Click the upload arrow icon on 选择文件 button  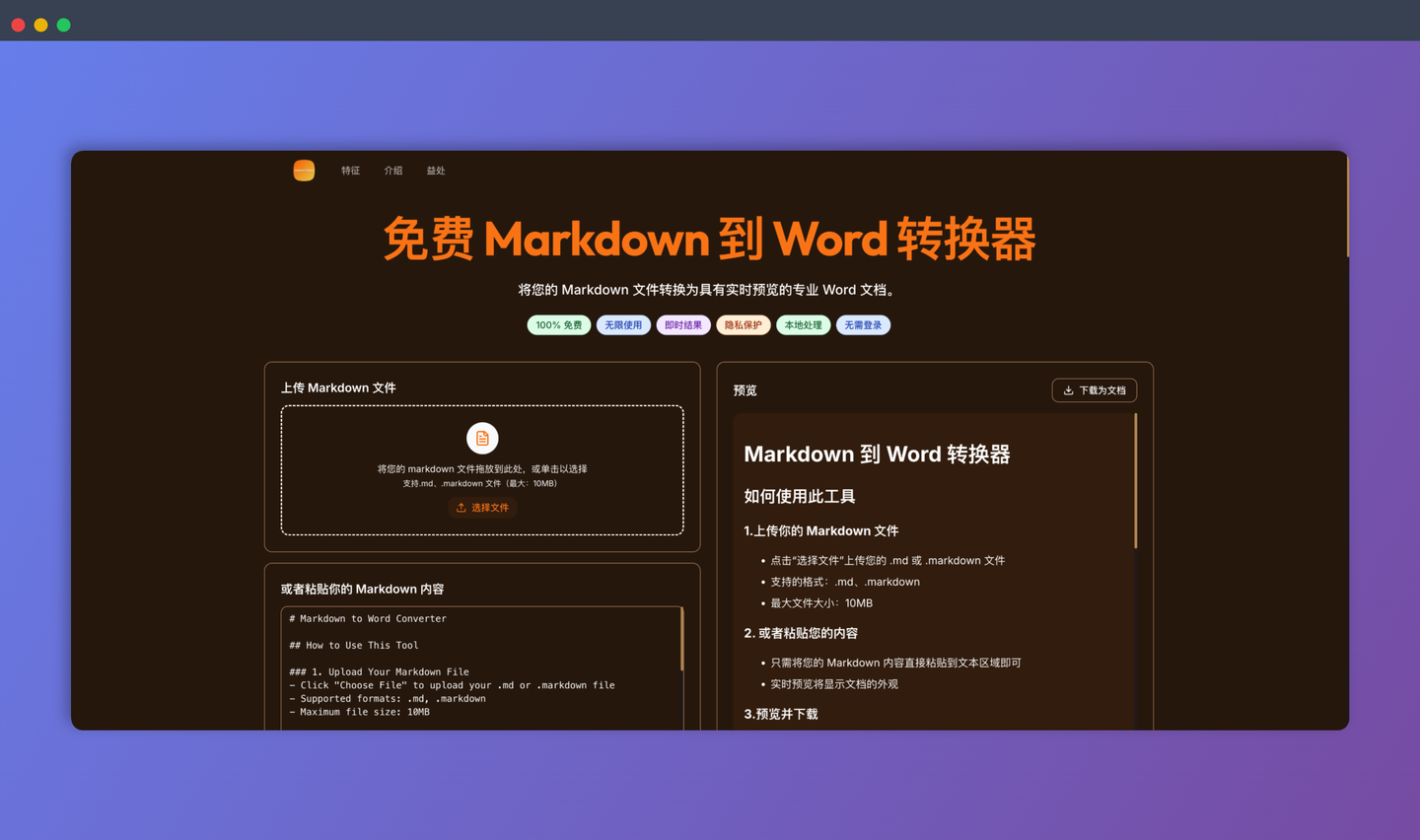461,507
